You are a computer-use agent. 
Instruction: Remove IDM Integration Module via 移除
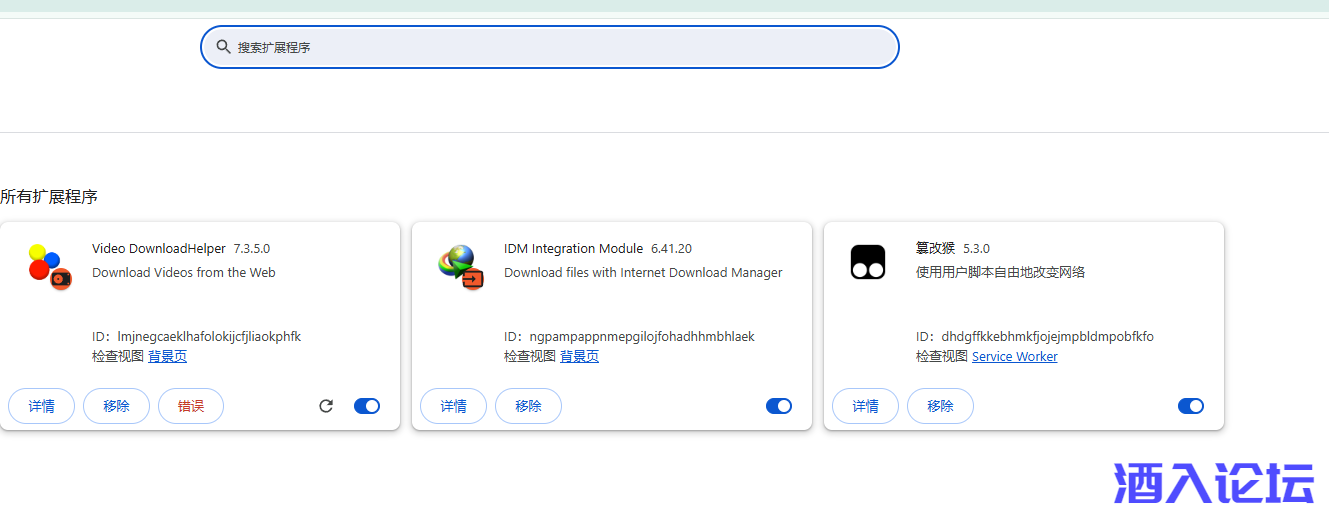528,406
